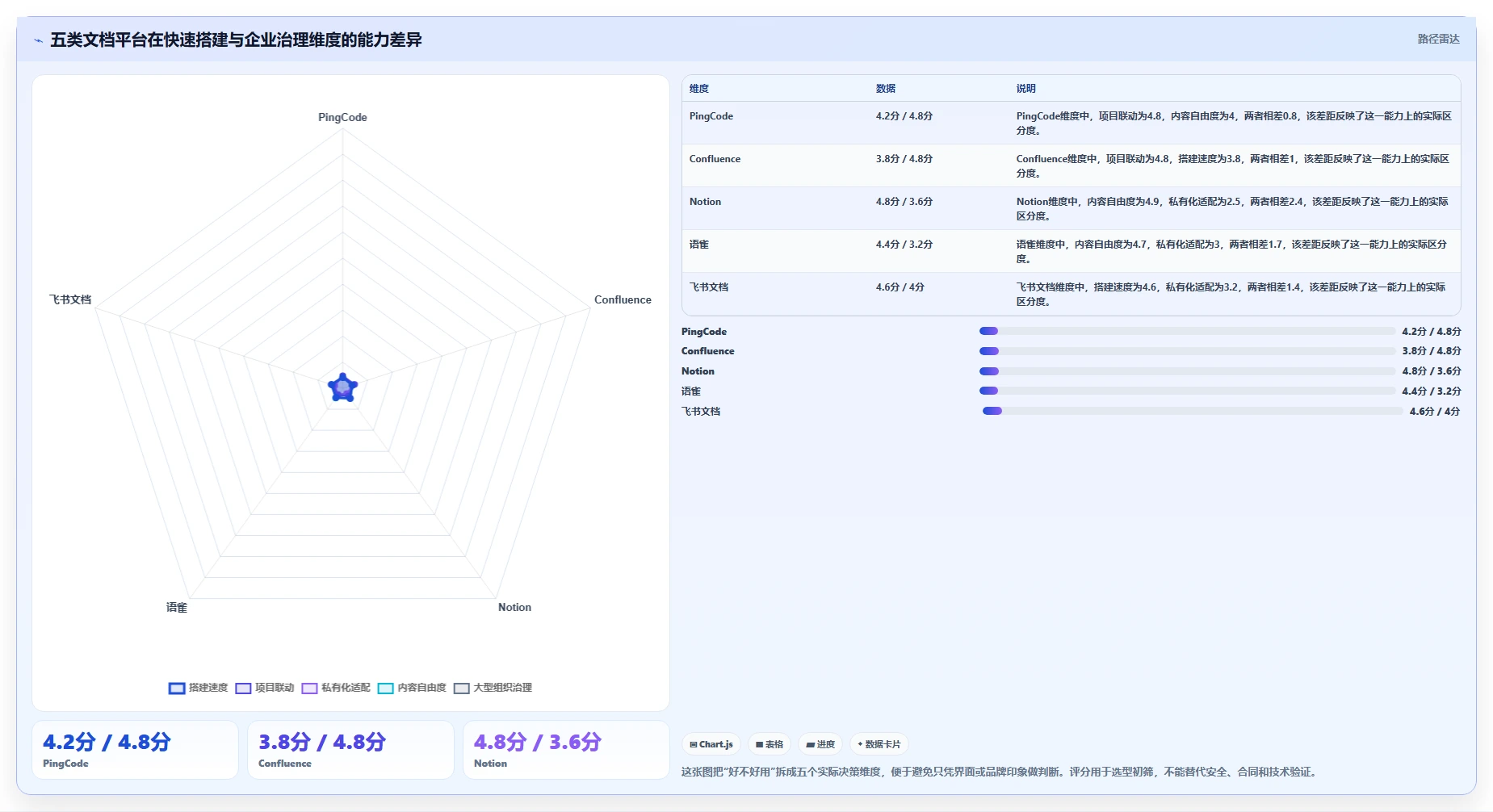This screenshot has height=812, width=1493.
Task: Click the 数据卡片 chip
Action: pos(879,744)
